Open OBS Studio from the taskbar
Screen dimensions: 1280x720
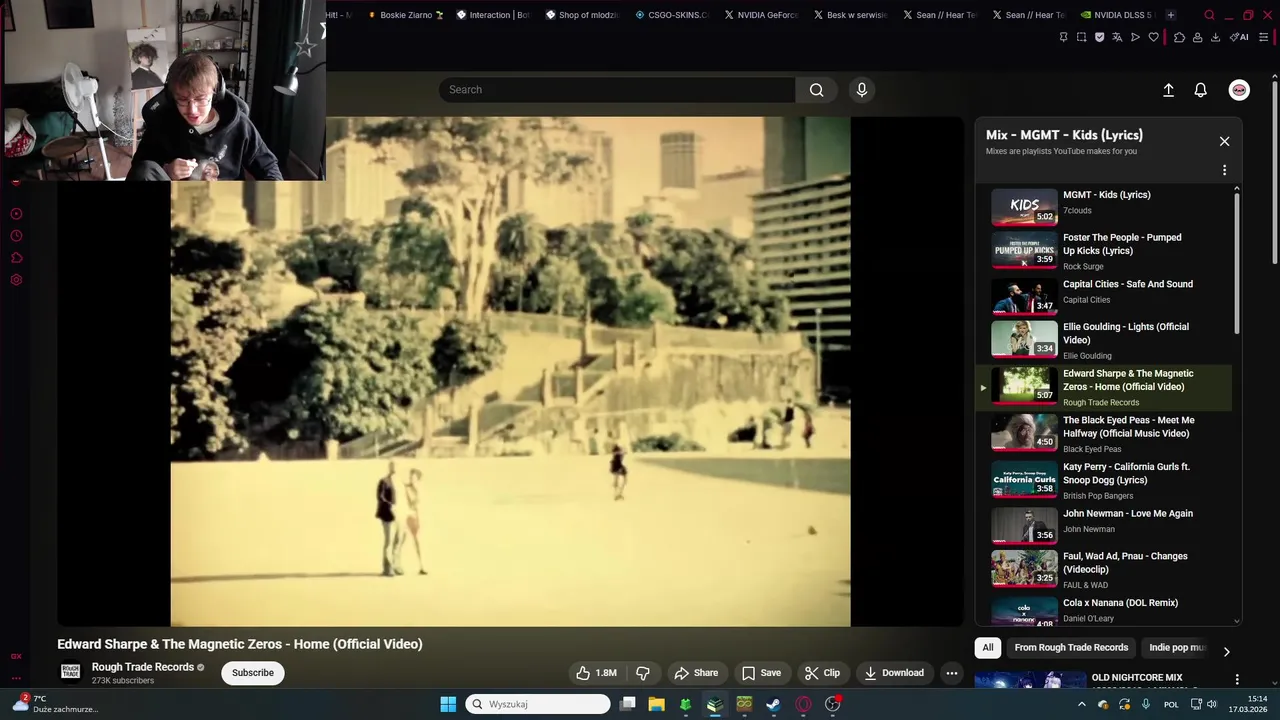[x=832, y=704]
